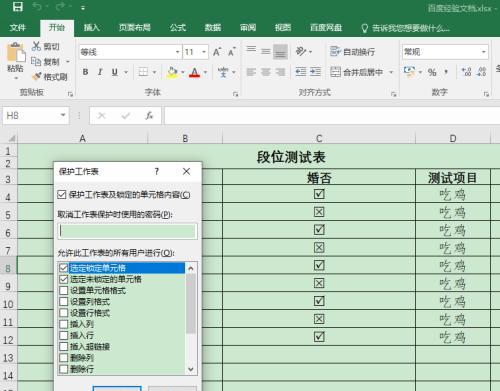This screenshot has height=391, width=500.
Task: Open the font size dropdown
Action: pyautogui.click(x=204, y=52)
